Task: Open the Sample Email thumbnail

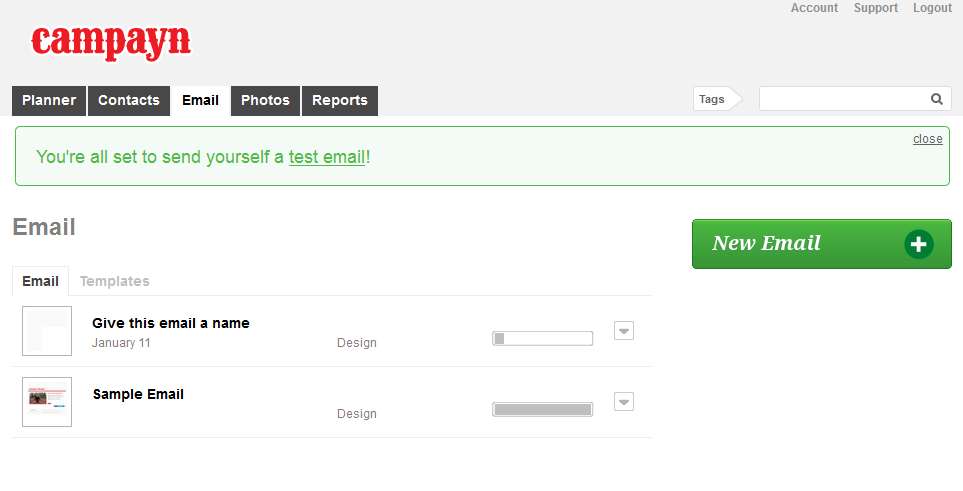Action: pyautogui.click(x=47, y=402)
